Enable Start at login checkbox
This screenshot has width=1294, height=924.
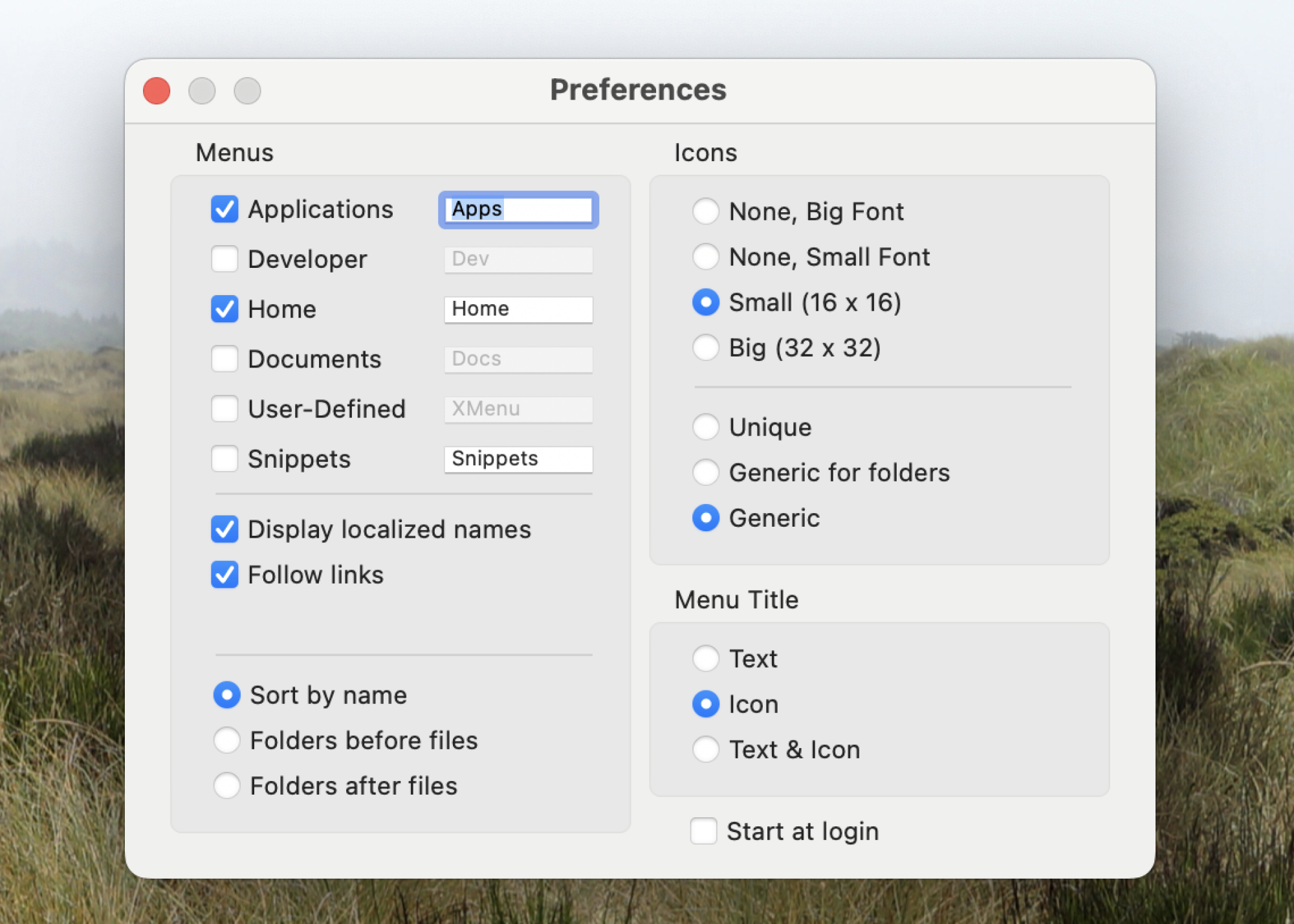(703, 831)
